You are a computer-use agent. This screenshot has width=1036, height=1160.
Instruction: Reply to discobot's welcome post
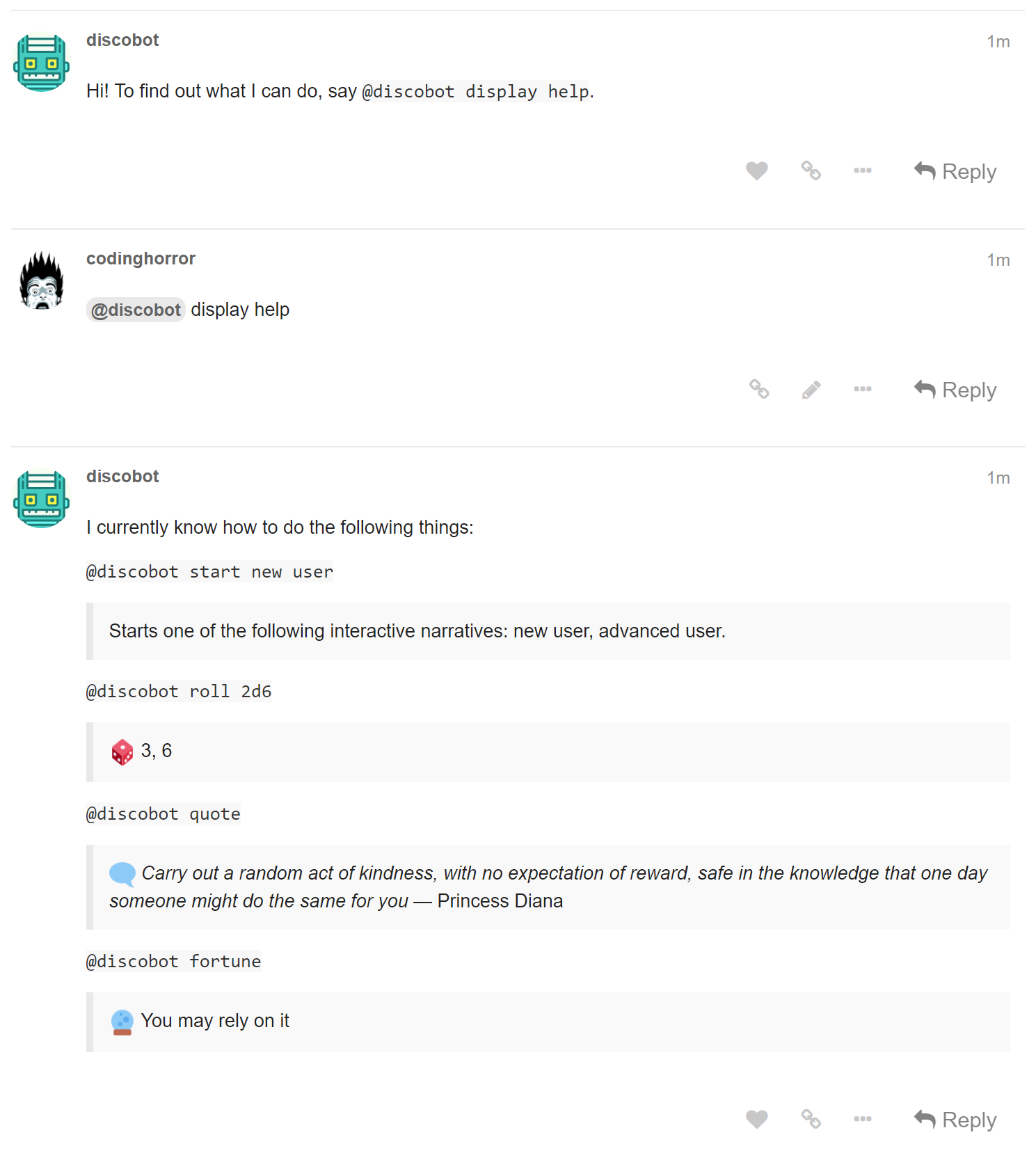coord(955,170)
